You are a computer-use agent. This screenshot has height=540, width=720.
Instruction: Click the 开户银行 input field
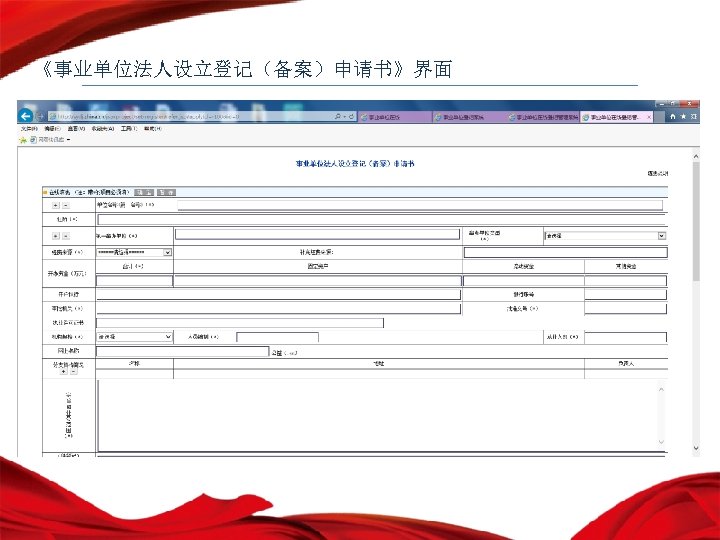coord(278,294)
